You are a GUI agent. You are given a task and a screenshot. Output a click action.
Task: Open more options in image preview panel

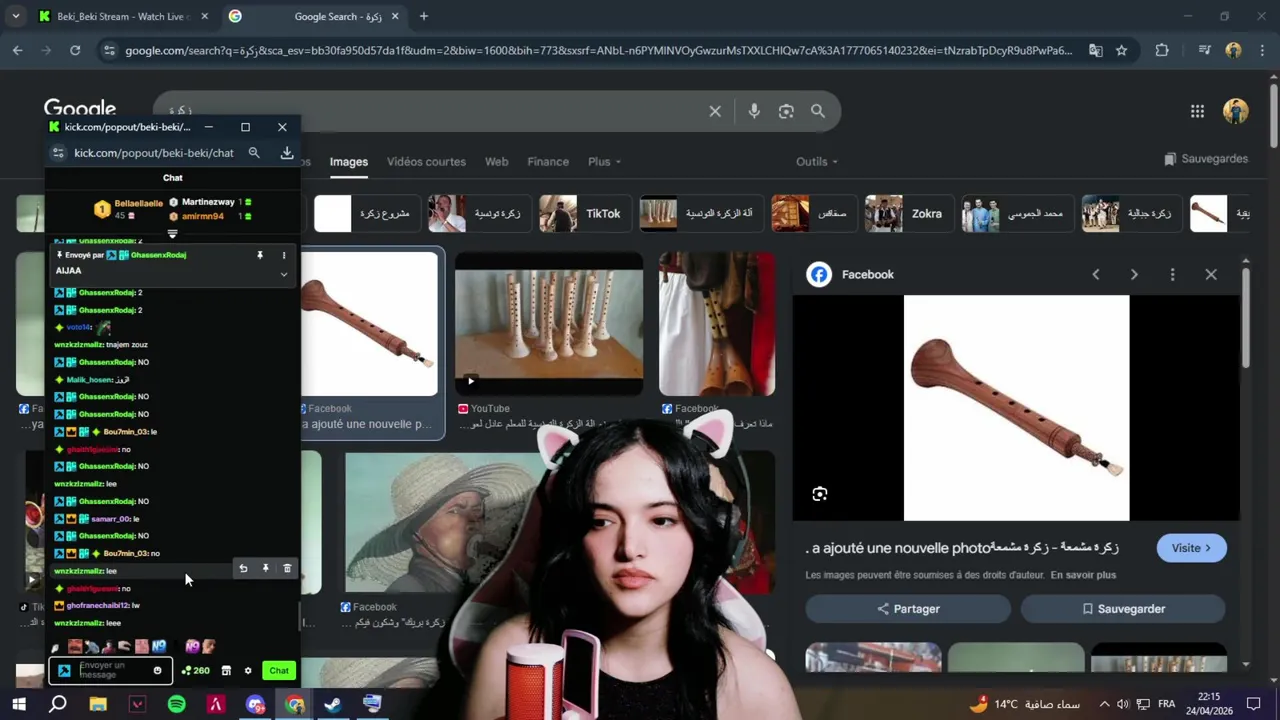(1172, 274)
